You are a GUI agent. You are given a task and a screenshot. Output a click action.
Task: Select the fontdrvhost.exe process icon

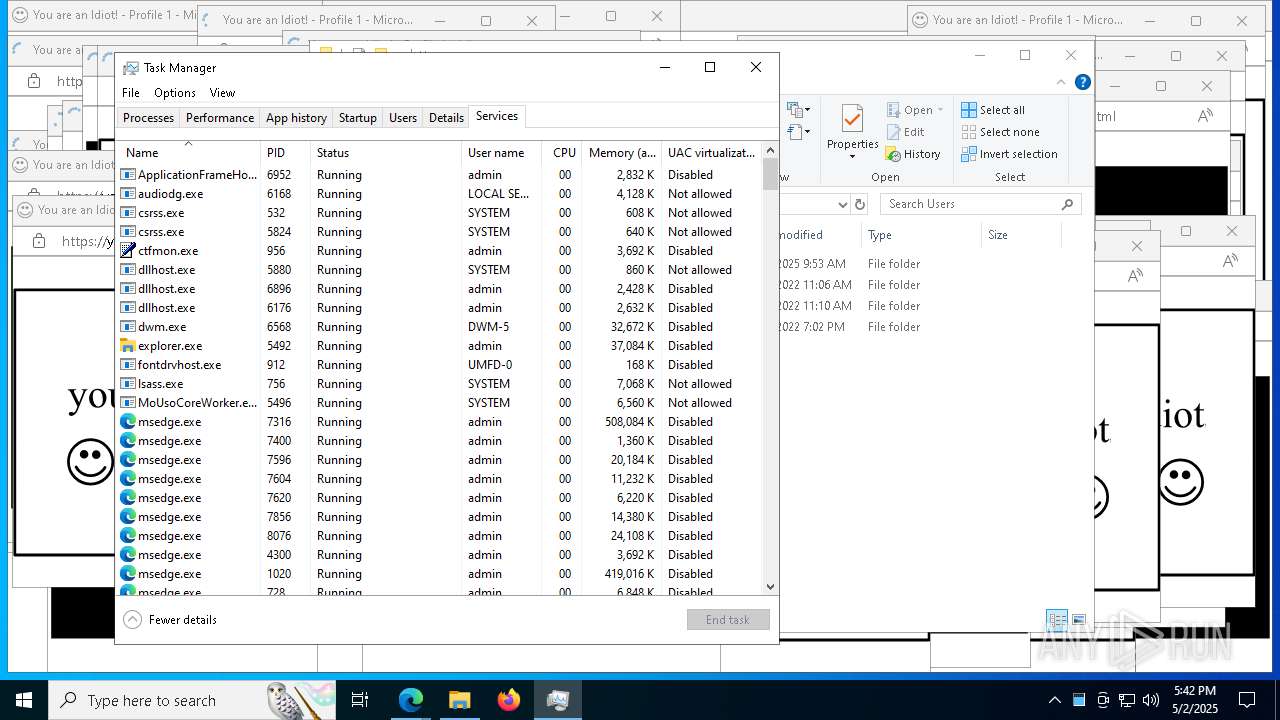128,365
